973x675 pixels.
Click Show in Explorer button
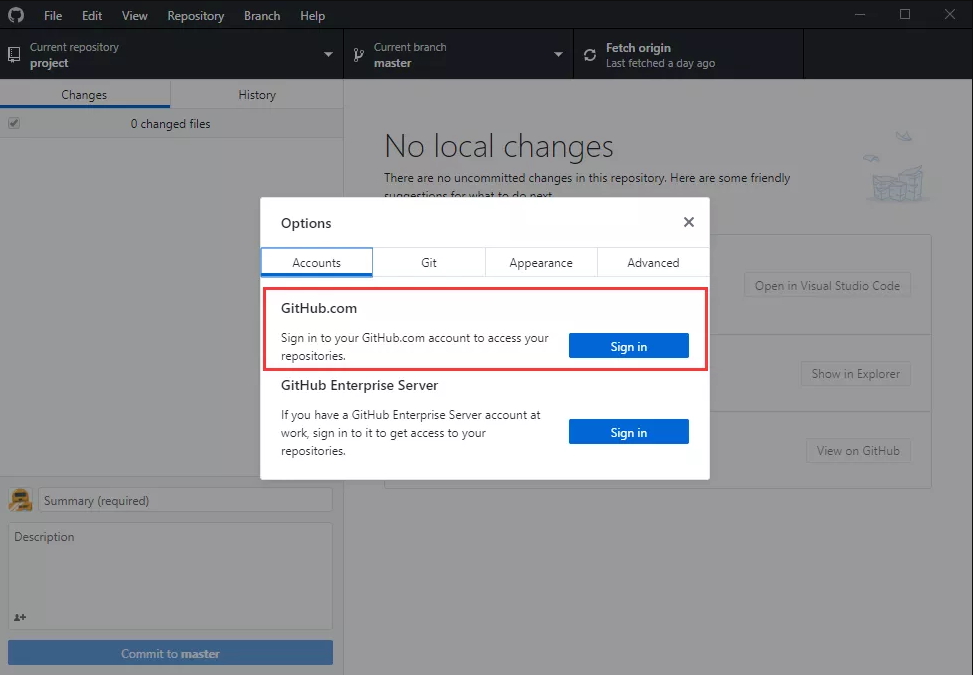pyautogui.click(x=856, y=373)
